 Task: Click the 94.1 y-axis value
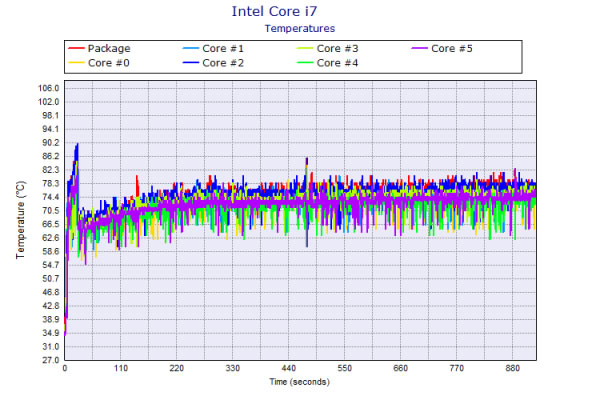point(51,129)
